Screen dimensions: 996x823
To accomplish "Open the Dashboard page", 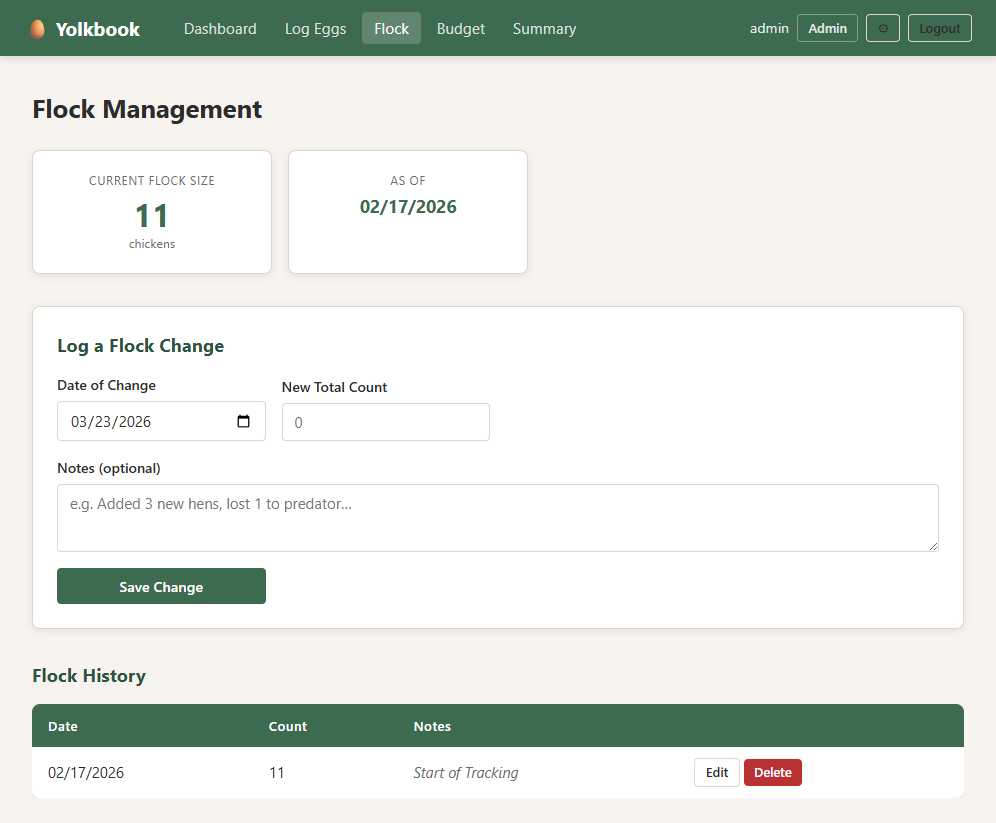I will click(220, 29).
